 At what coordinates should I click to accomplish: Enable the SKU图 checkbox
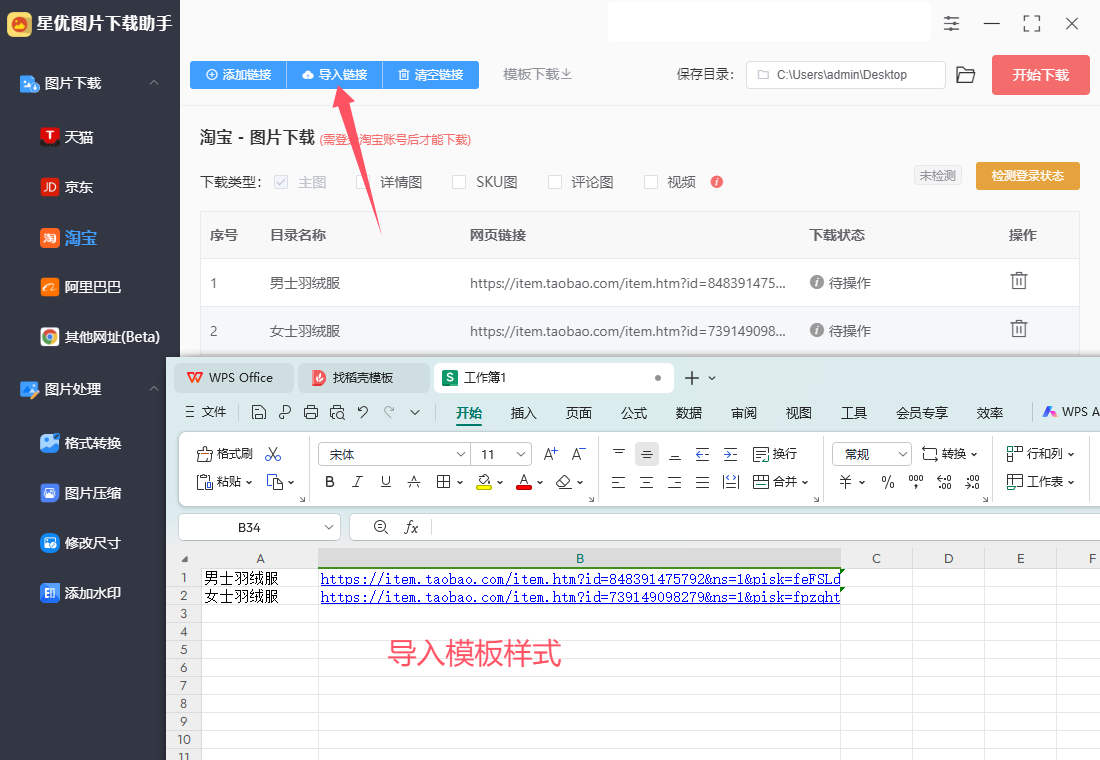tap(459, 182)
